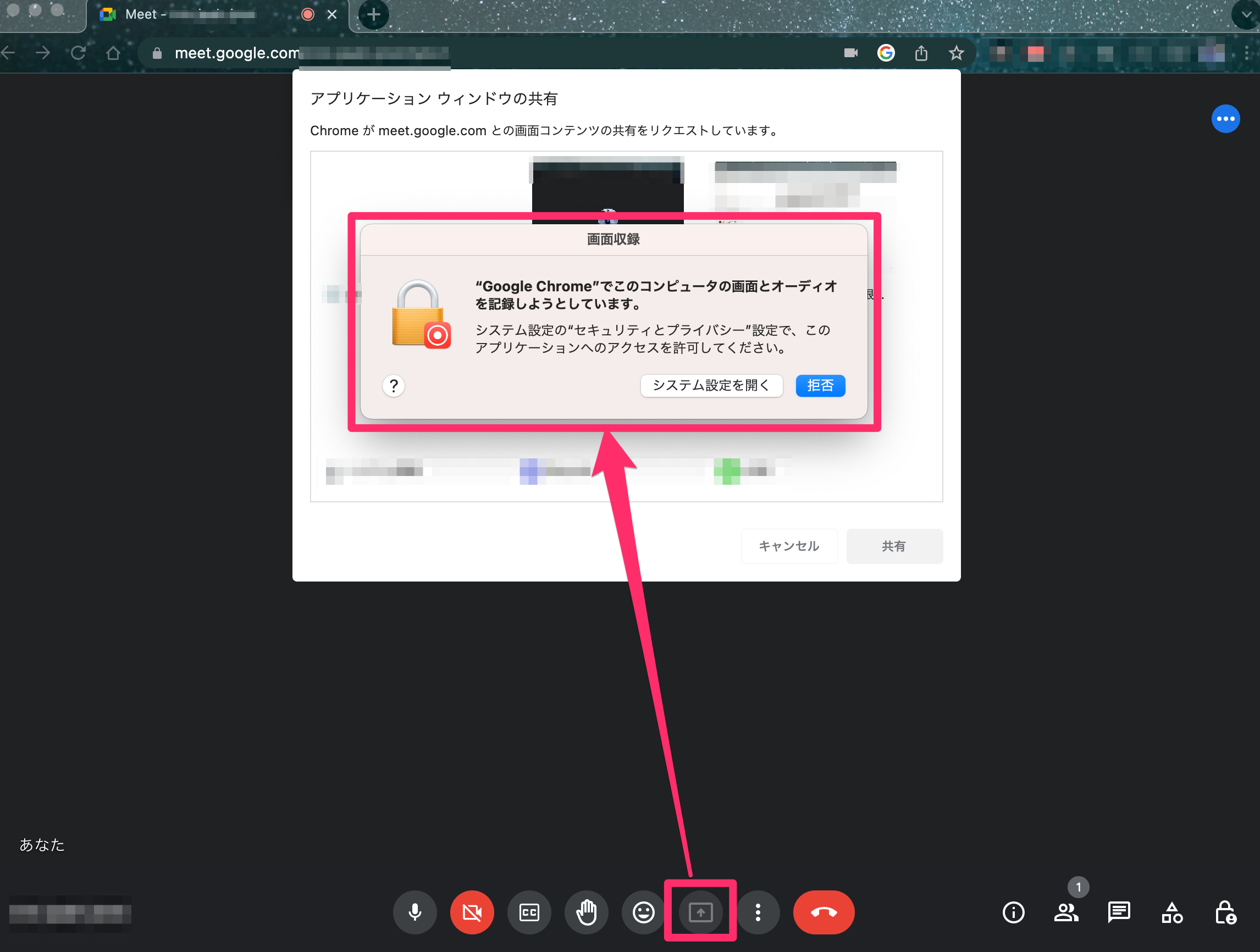The width and height of the screenshot is (1260, 952).
Task: Open host controls lock icon
Action: click(x=1225, y=912)
